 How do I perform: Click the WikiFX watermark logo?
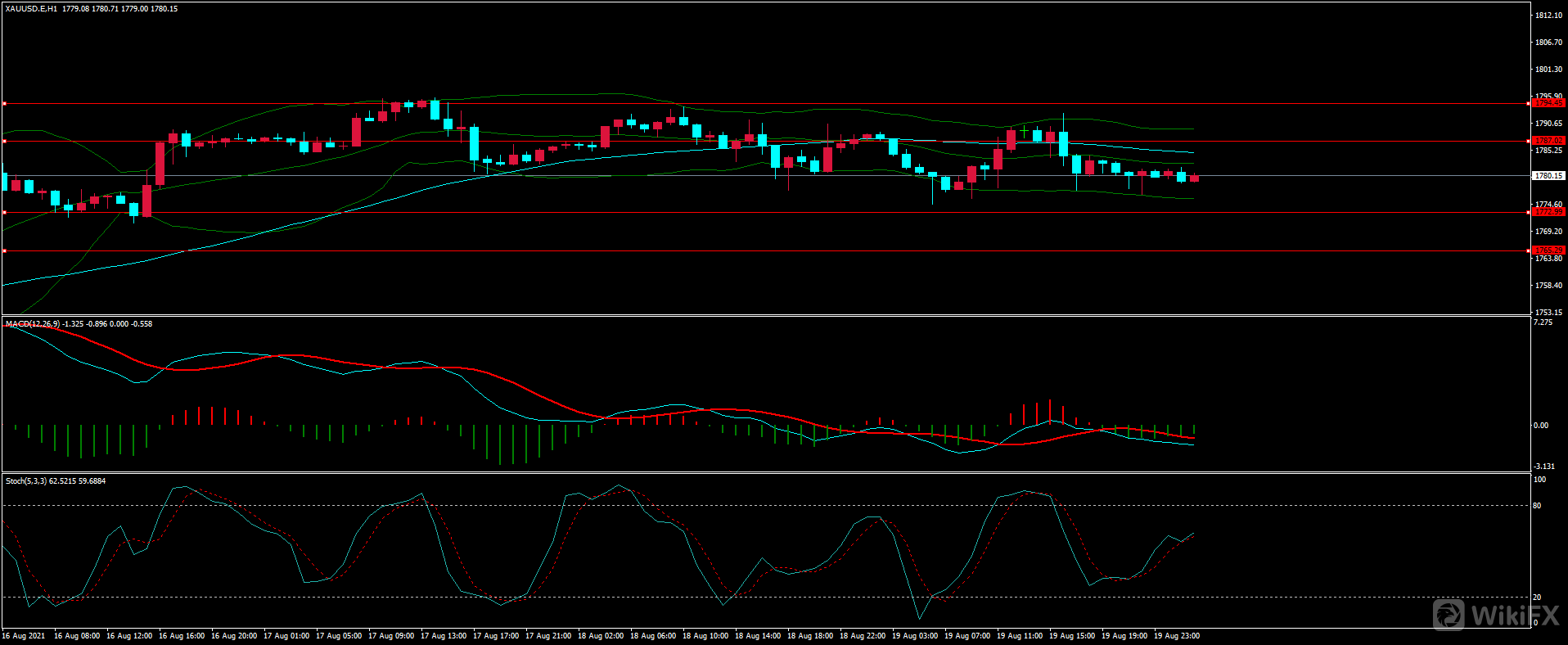[1495, 614]
